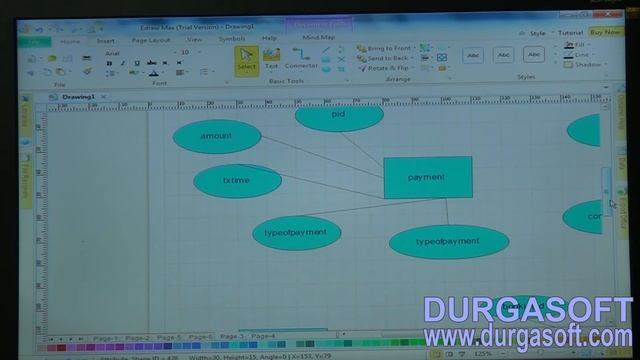This screenshot has height=360, width=640.
Task: Click the 125% zoom level in status bar
Action: [x=482, y=353]
